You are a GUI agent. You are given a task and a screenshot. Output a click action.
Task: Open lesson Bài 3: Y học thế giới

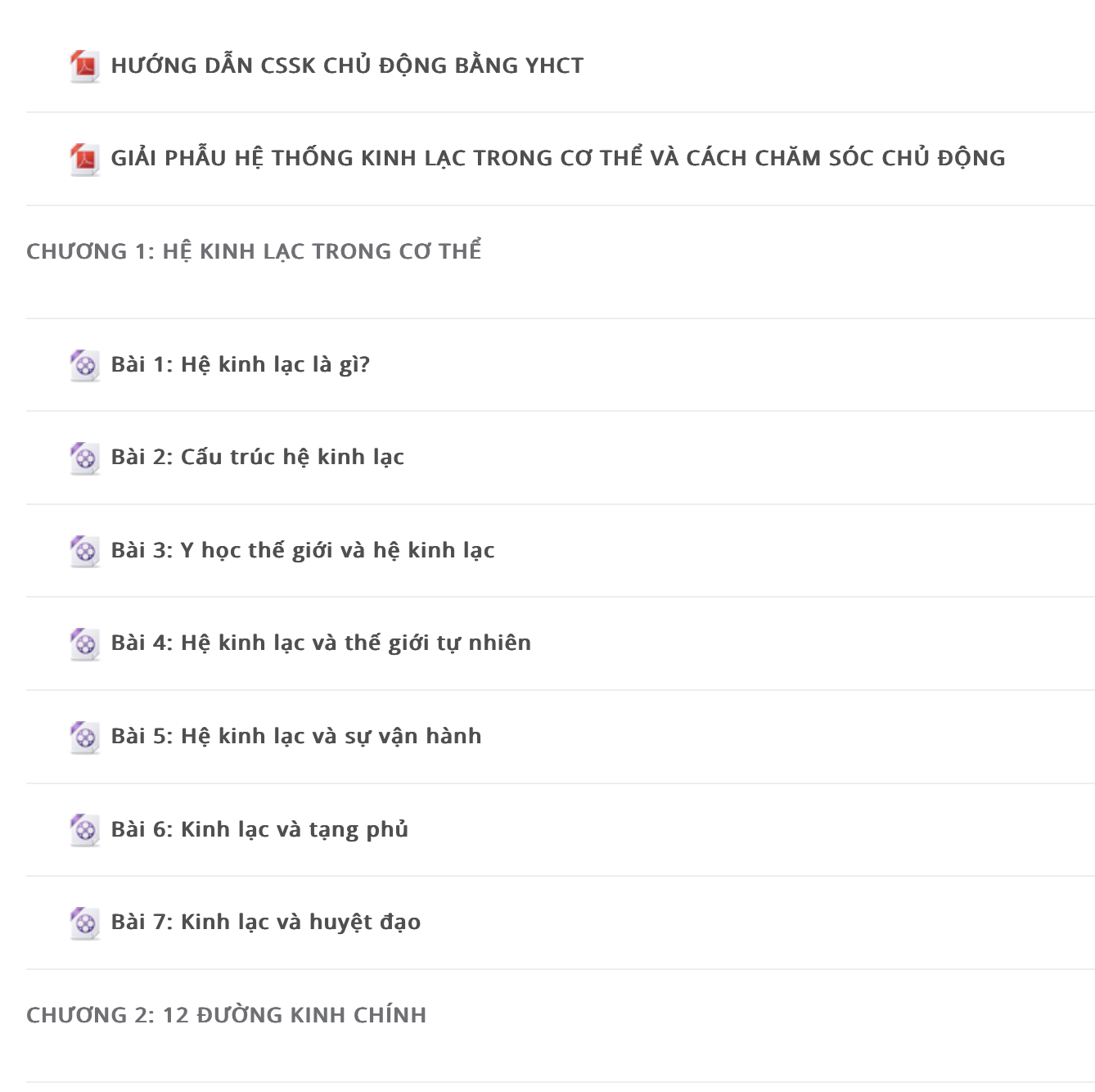(x=303, y=551)
